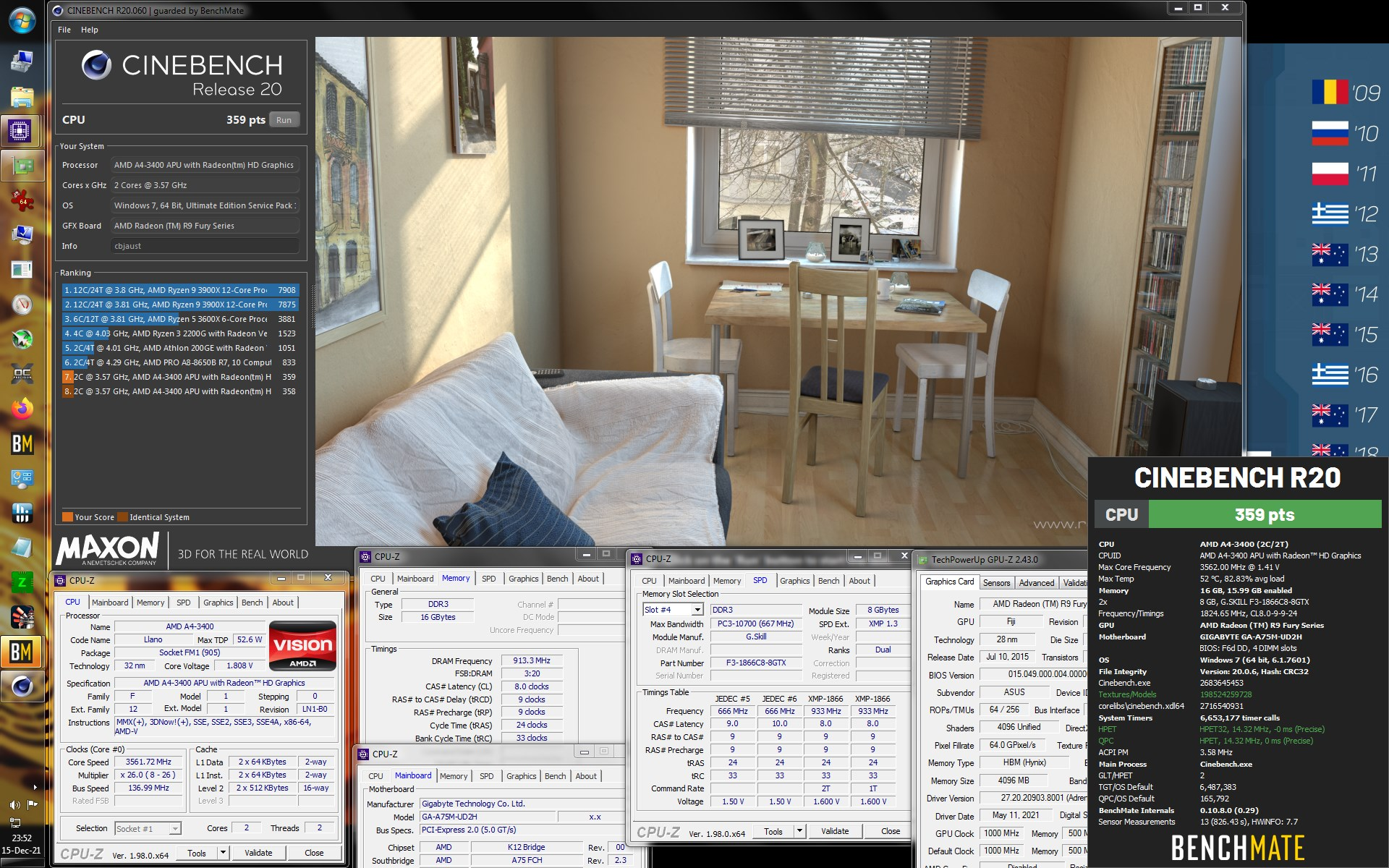This screenshot has height=868, width=1389.
Task: Click the CPU-Z title icon of the bottom-left CPU window
Action: pyautogui.click(x=60, y=580)
